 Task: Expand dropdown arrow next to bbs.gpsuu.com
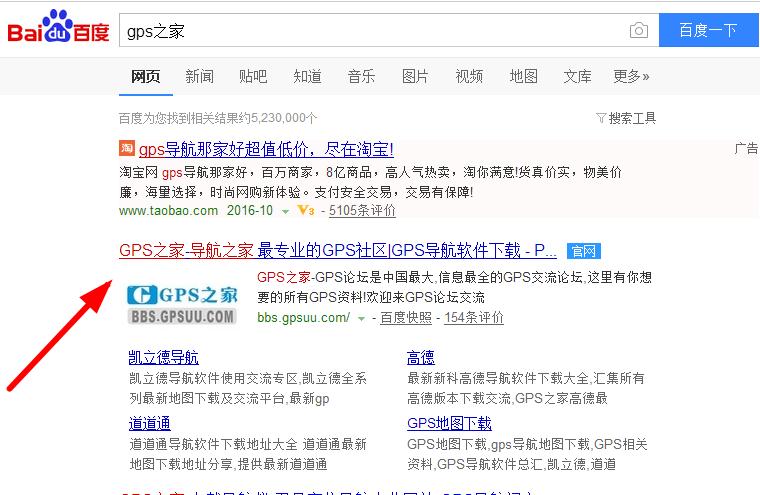point(361,319)
